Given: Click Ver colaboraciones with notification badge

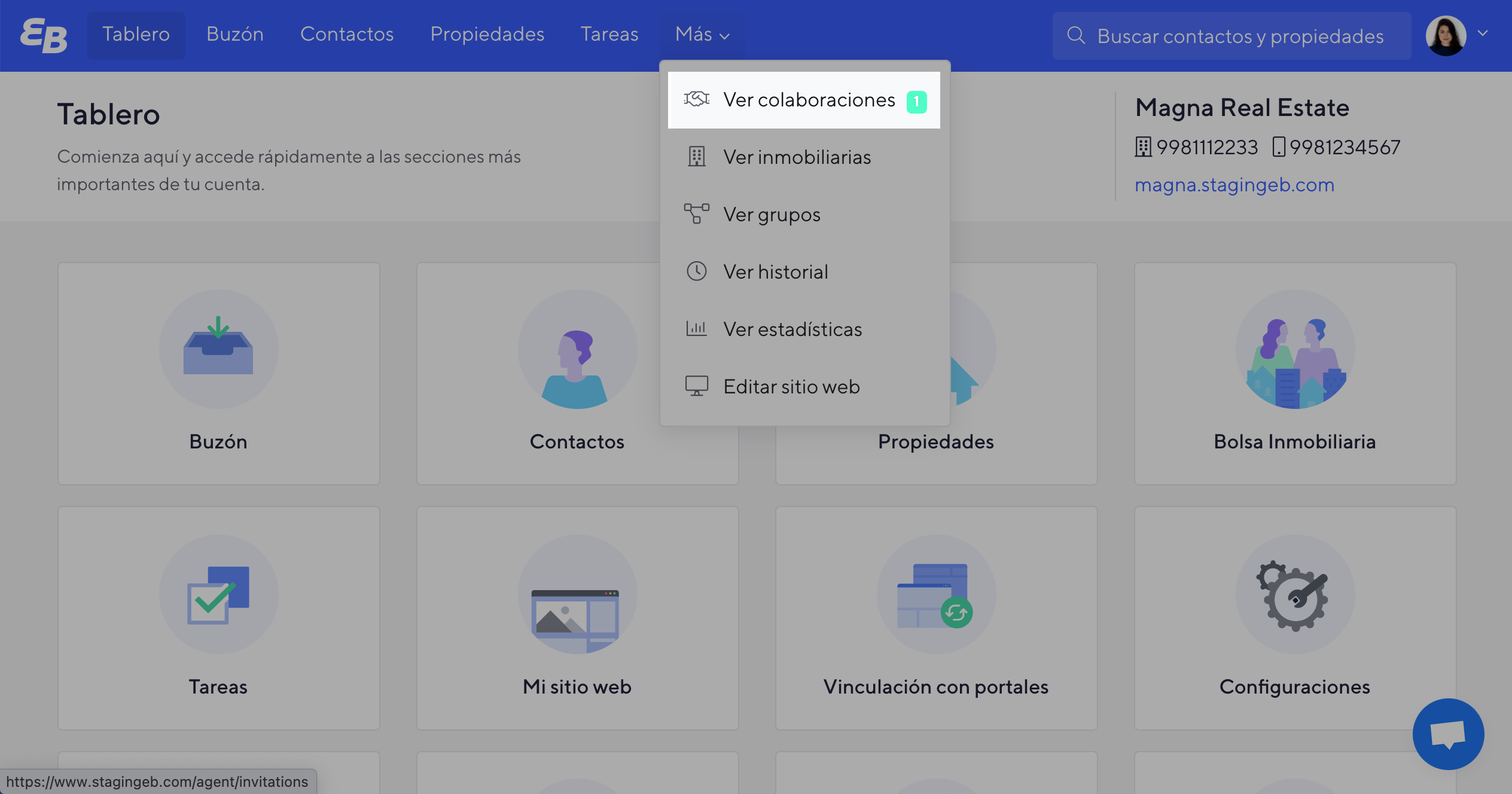Looking at the screenshot, I should (809, 99).
